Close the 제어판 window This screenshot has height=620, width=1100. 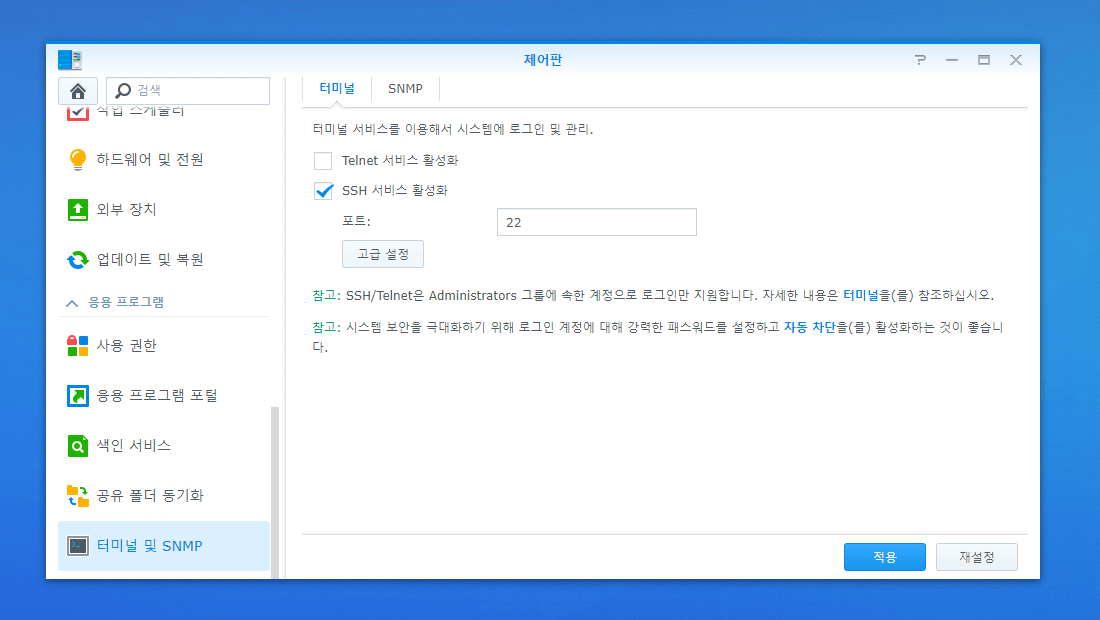(x=1016, y=60)
